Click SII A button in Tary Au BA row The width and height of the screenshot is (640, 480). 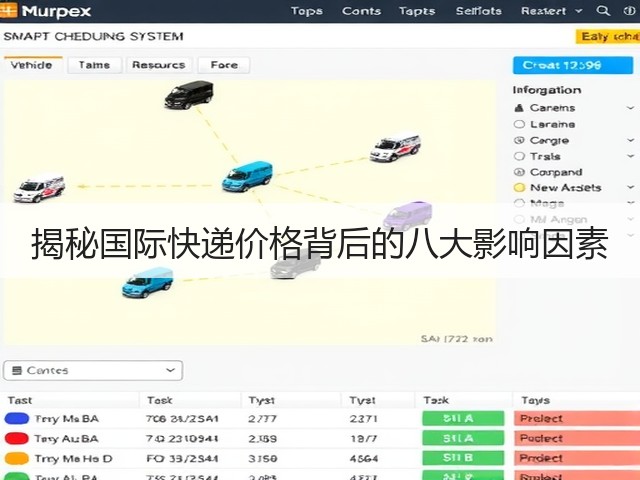pos(463,438)
